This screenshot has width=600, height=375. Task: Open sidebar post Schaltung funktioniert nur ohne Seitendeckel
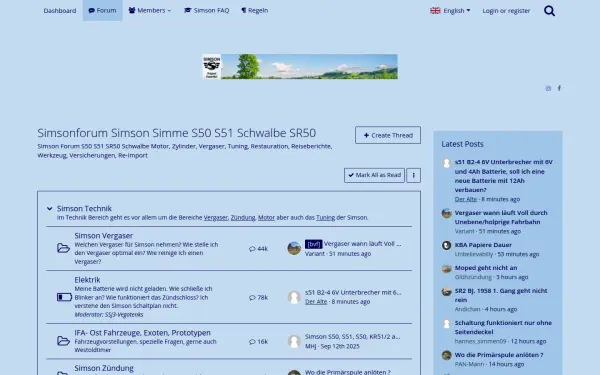[x=503, y=327]
